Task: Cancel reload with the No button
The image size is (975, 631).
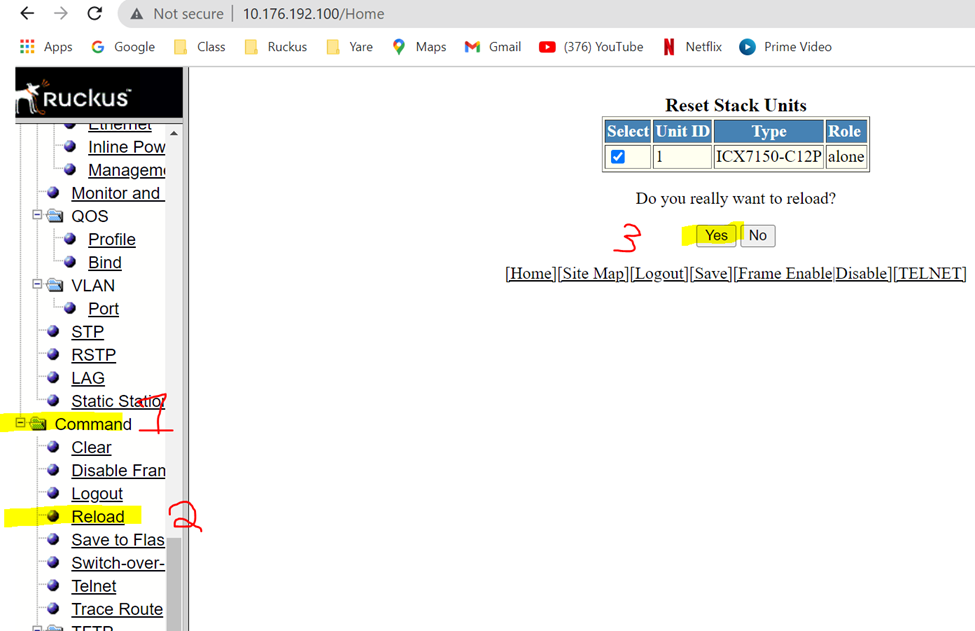Action: [x=757, y=236]
